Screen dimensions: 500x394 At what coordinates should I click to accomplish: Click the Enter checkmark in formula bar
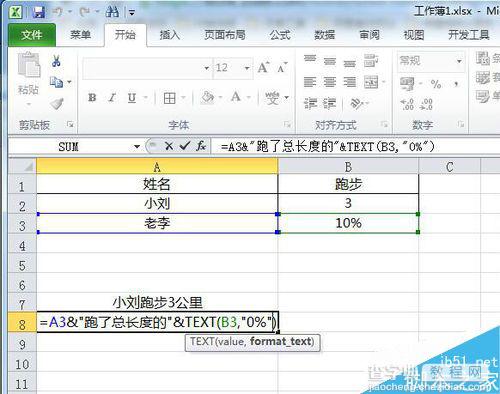pyautogui.click(x=185, y=146)
